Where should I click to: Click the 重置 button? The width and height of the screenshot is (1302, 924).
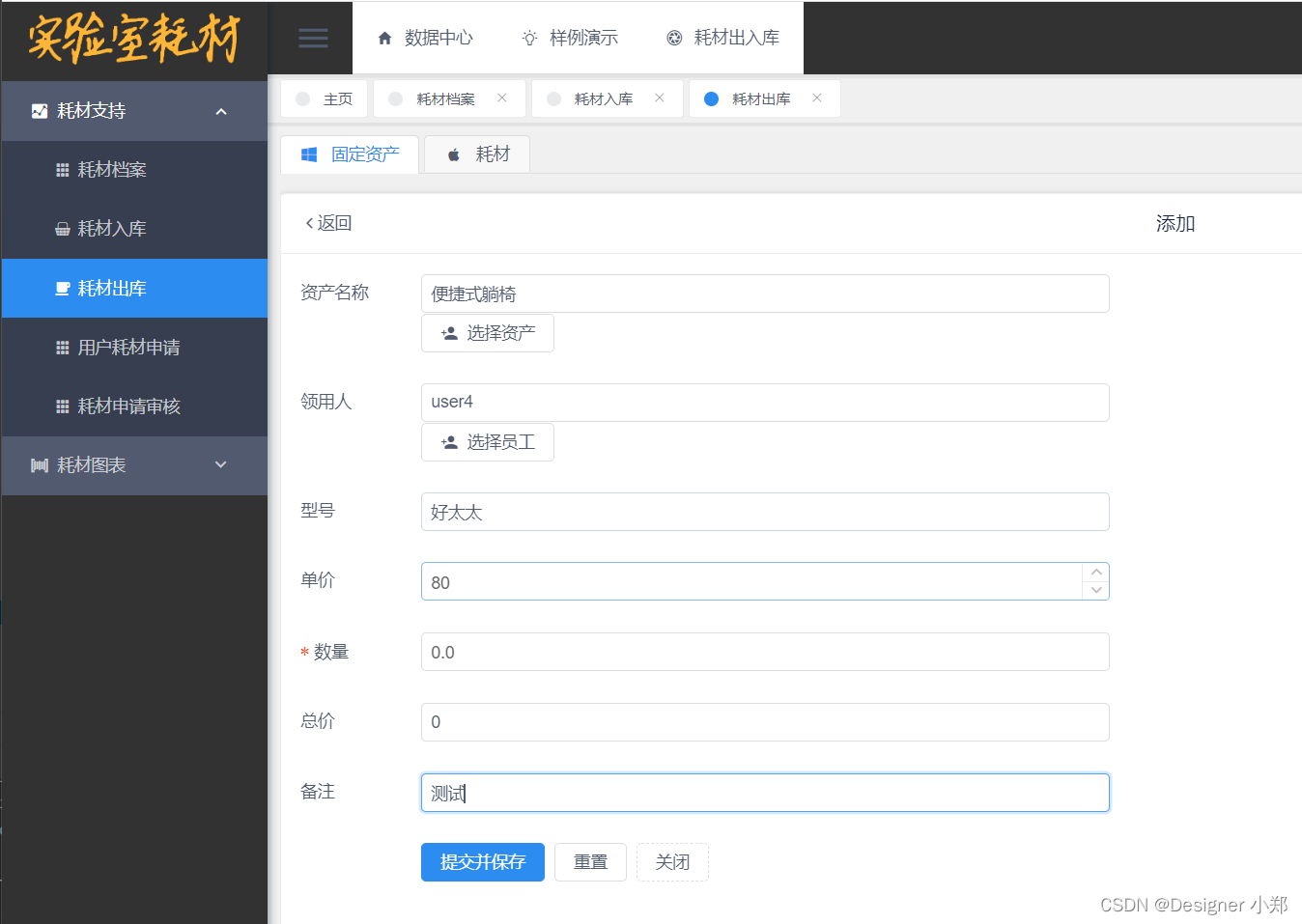pos(591,862)
